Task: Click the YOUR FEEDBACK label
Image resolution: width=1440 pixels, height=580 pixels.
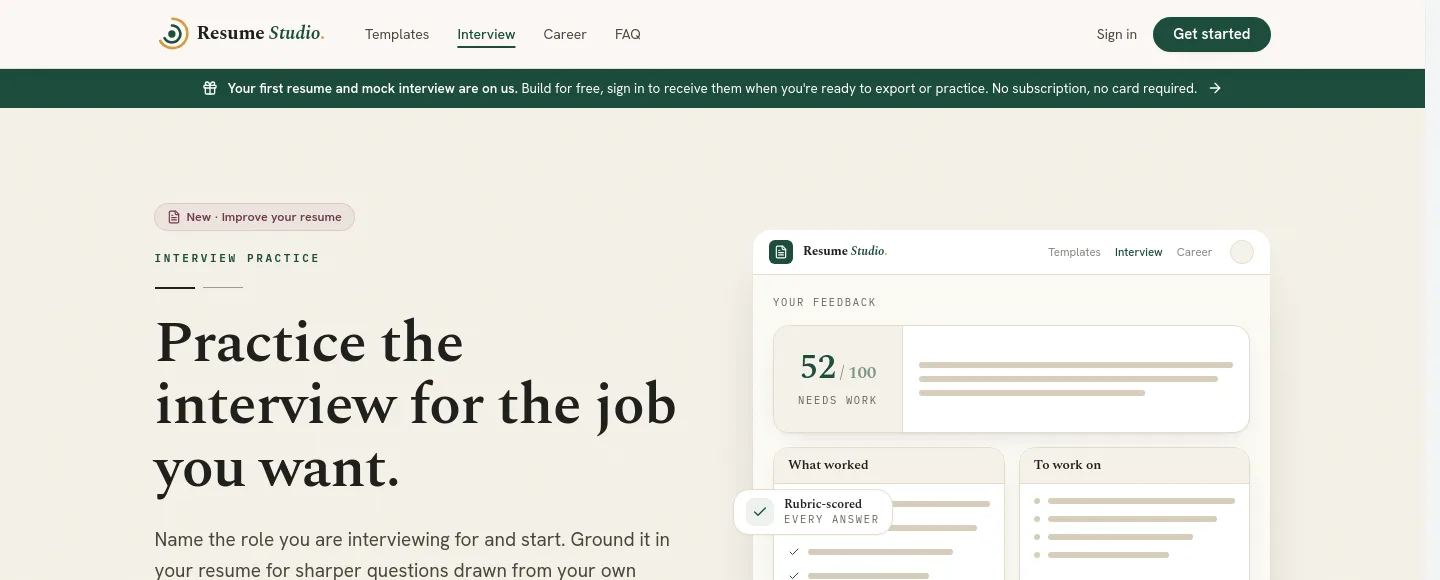Action: click(x=824, y=302)
